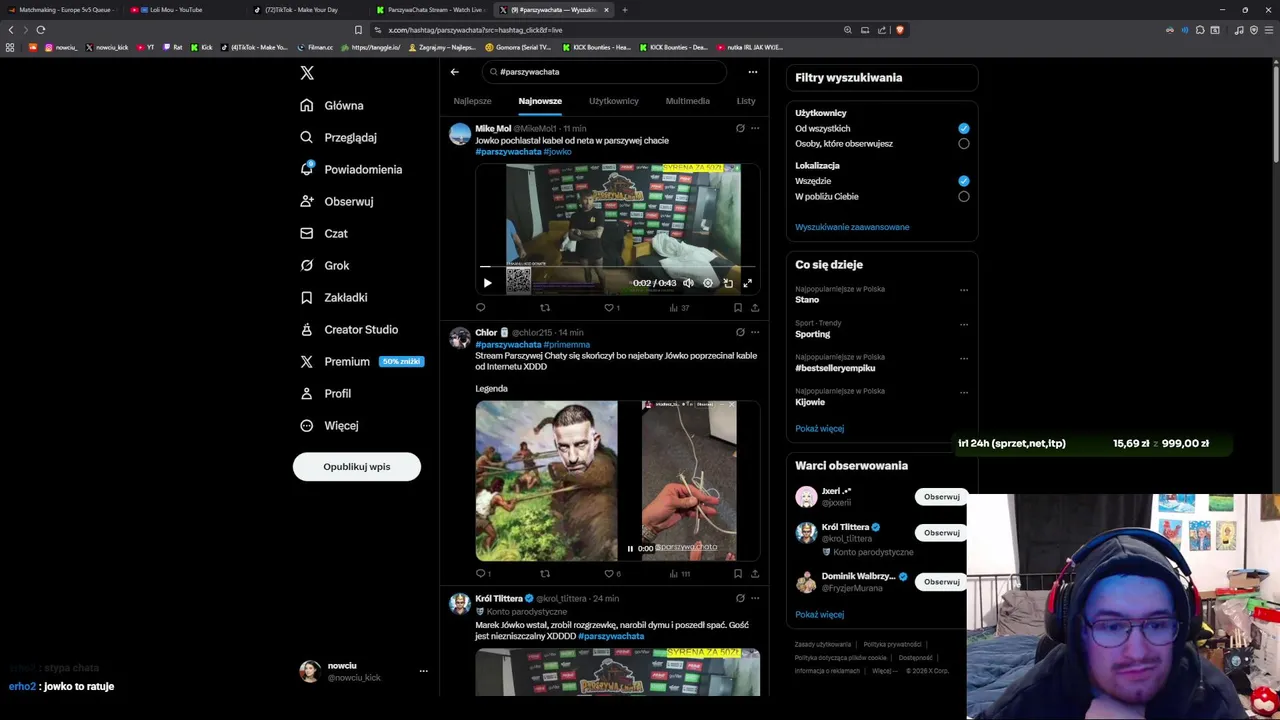Screen dimensions: 1280x720
Task: Repost the Chlor post
Action: (545, 574)
